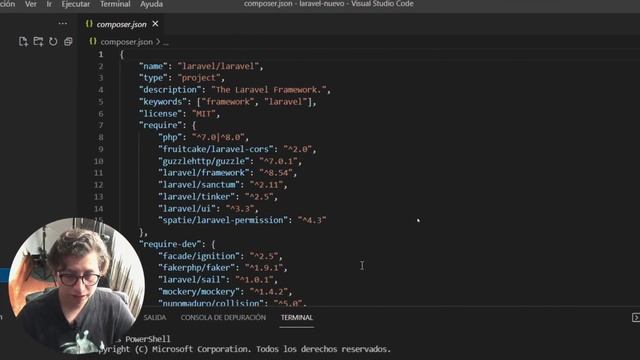Create a new folder in explorer

click(38, 42)
